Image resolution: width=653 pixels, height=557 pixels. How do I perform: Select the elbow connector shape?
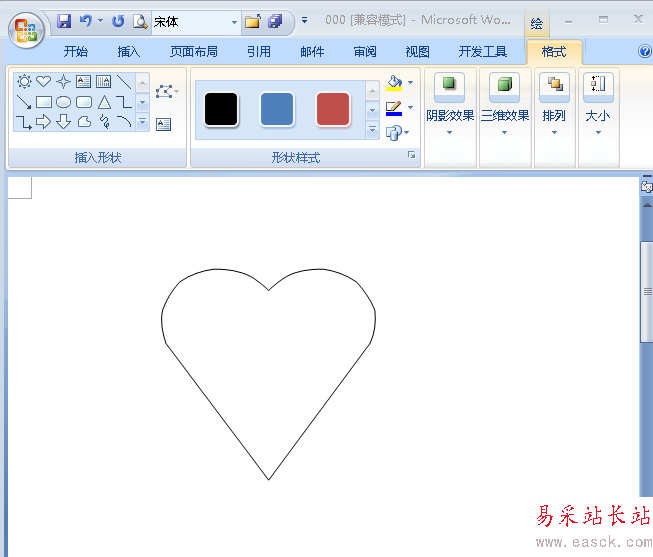click(x=124, y=102)
